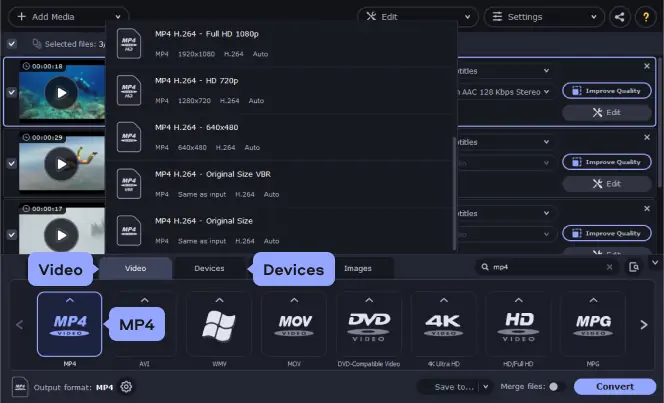Click the Convert button
Image resolution: width=664 pixels, height=403 pixels.
615,386
